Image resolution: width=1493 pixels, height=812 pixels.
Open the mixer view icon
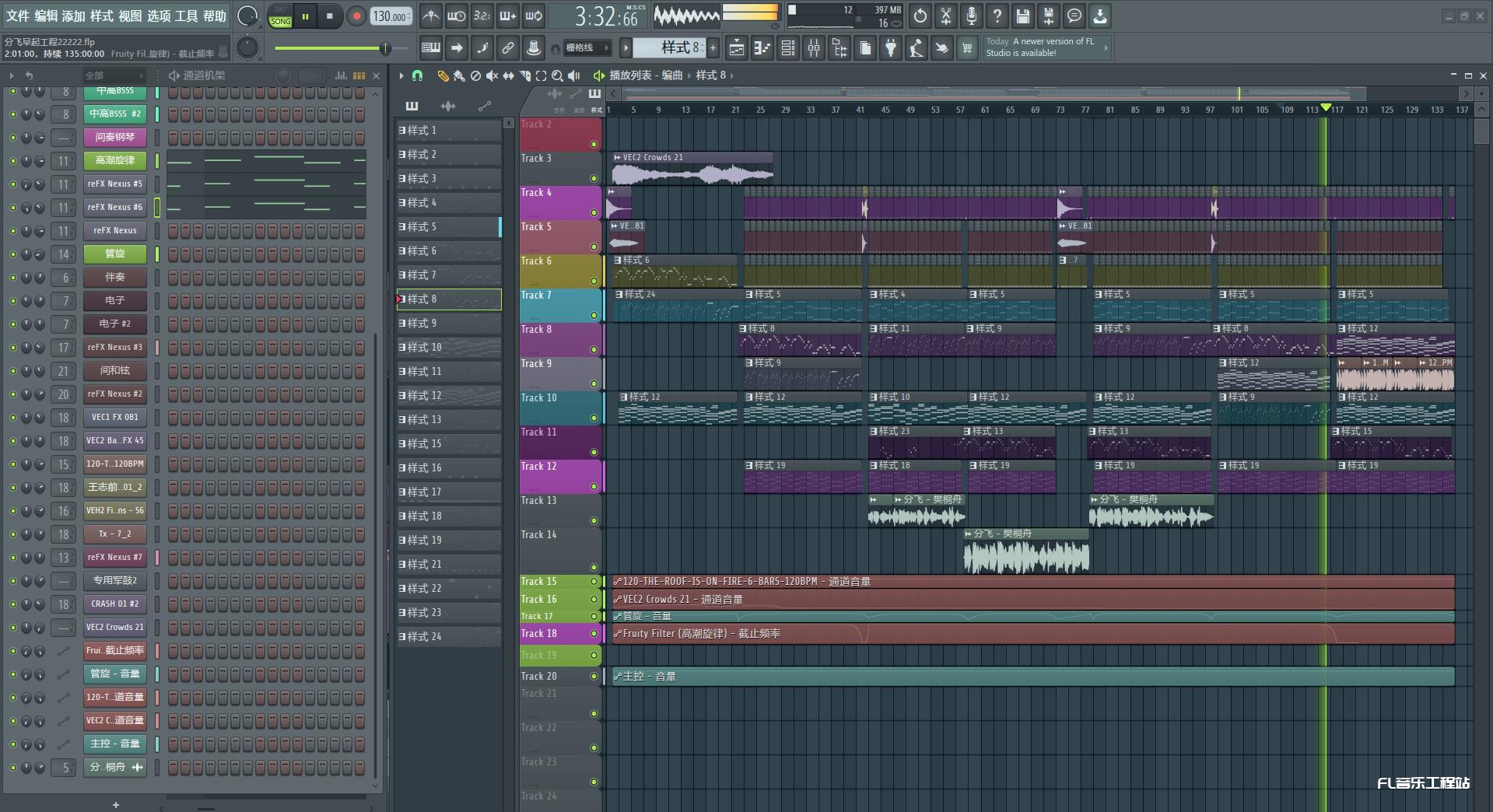(x=814, y=48)
